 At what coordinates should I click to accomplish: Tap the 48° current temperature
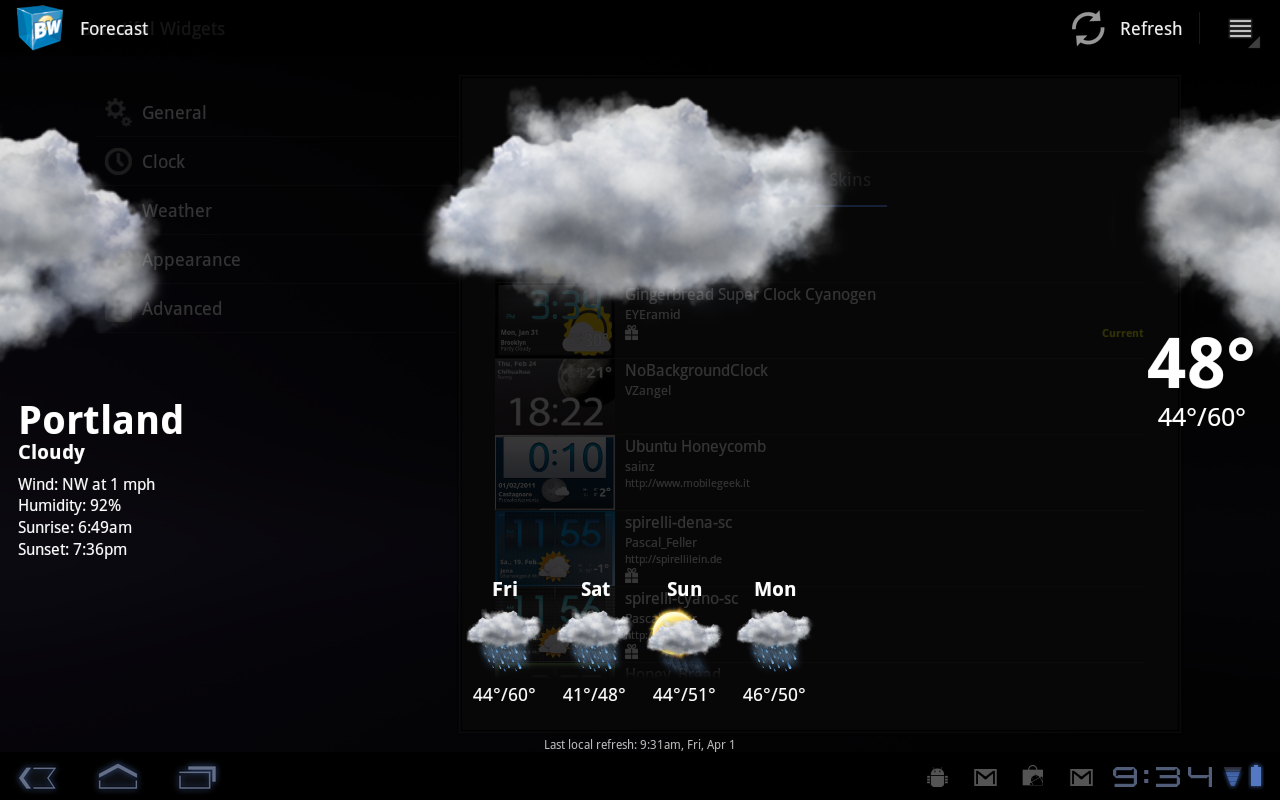coord(1200,365)
